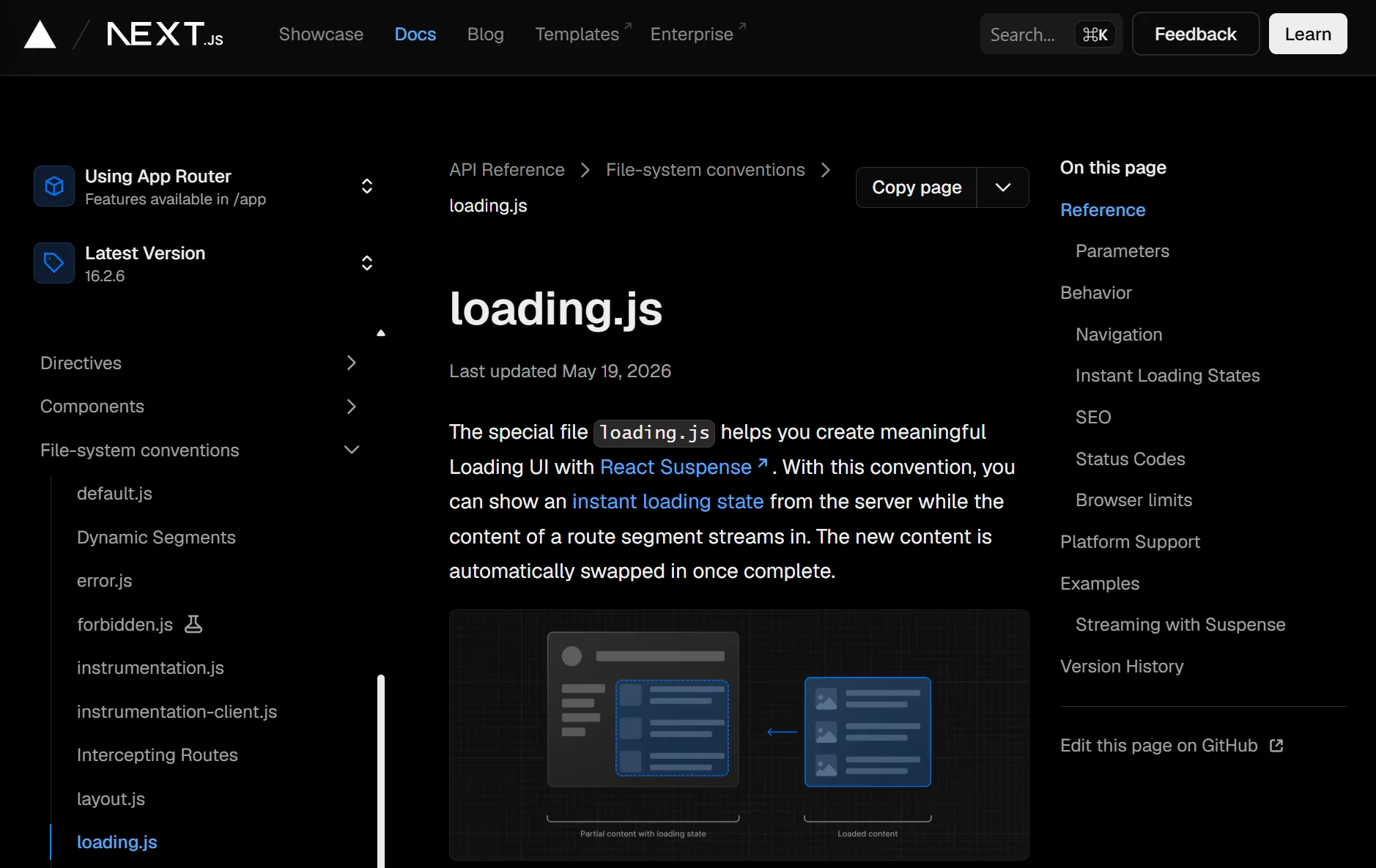Click the Latest Version tag icon
The width and height of the screenshot is (1376, 868).
pos(54,263)
